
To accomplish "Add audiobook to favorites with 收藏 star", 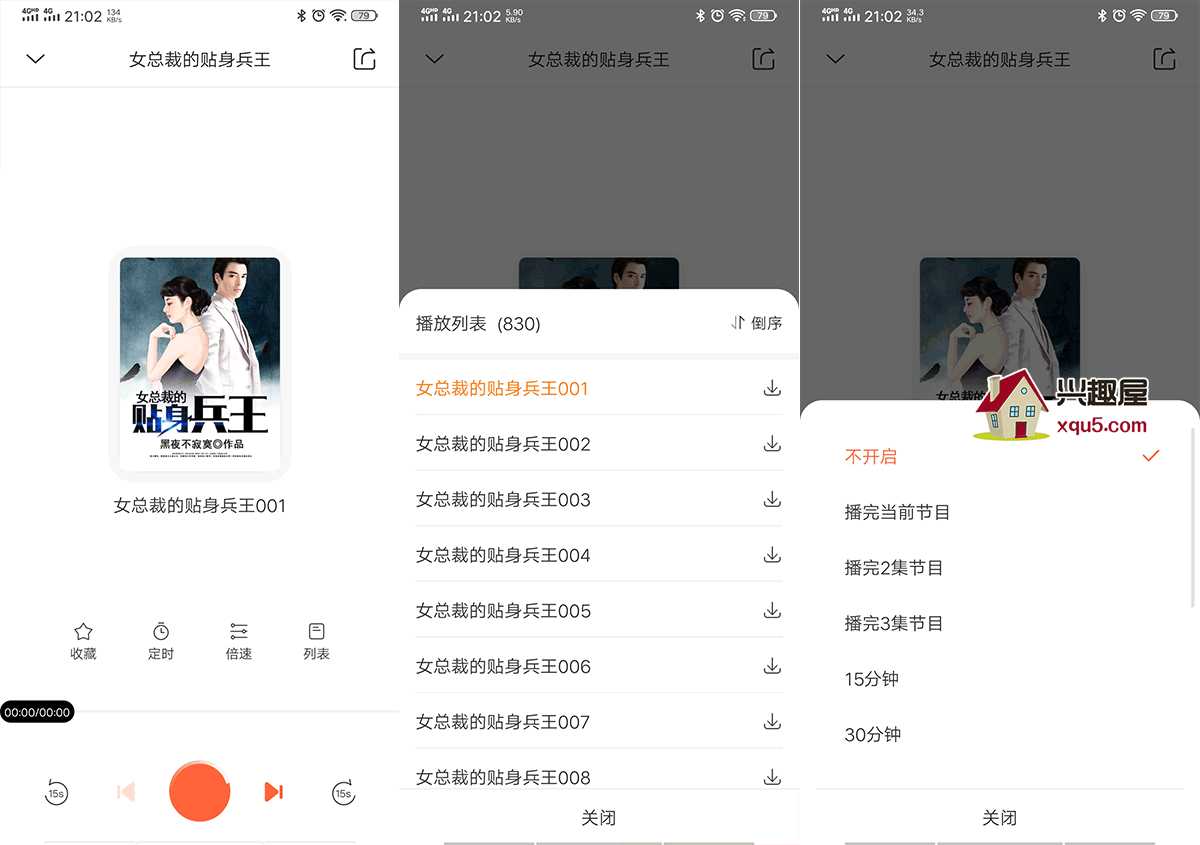I will [83, 641].
